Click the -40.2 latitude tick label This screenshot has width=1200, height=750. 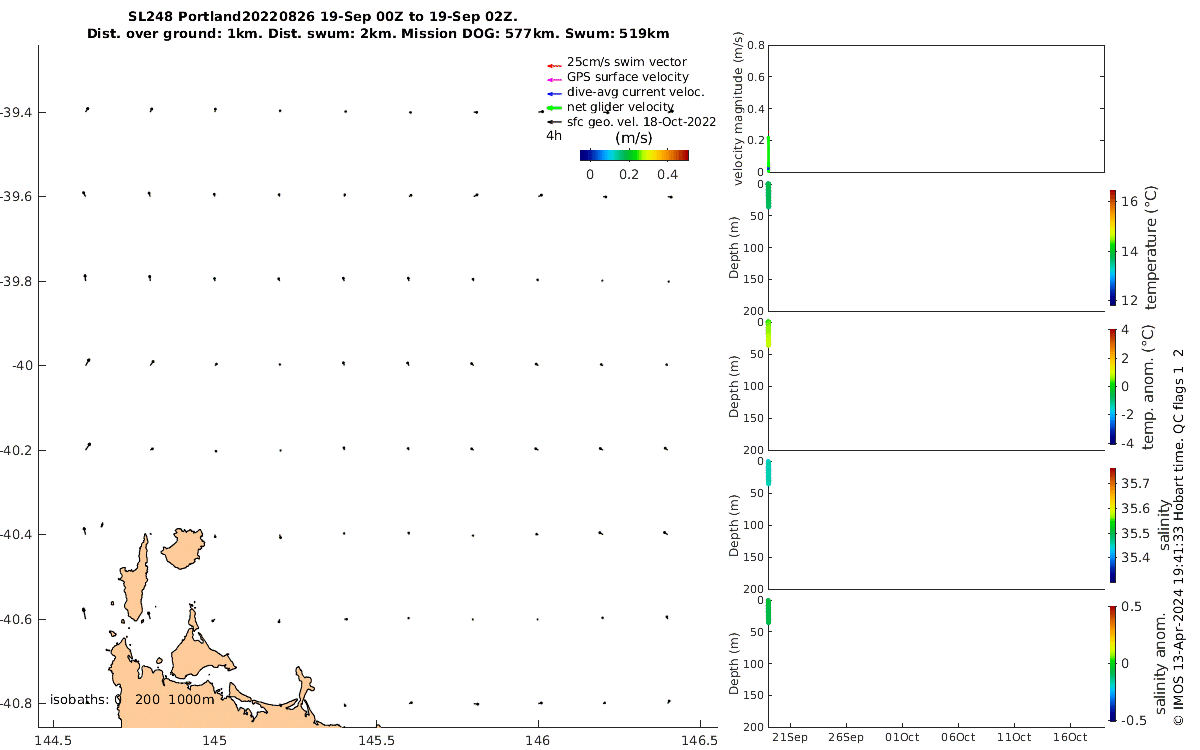(x=16, y=450)
